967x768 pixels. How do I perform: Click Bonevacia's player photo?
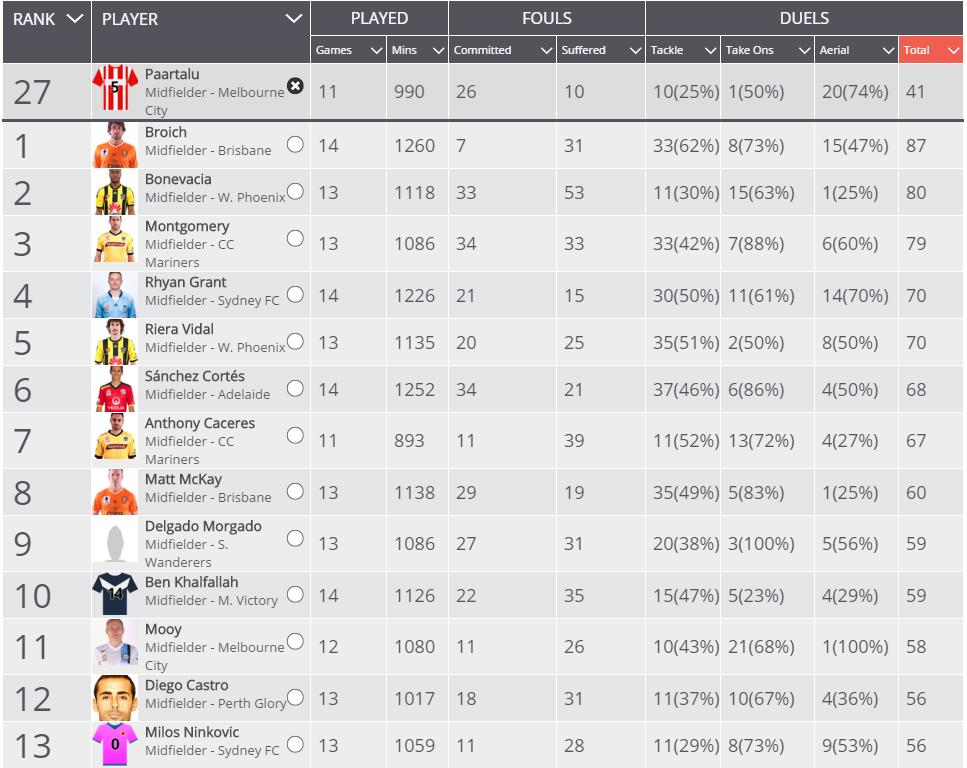[x=115, y=192]
